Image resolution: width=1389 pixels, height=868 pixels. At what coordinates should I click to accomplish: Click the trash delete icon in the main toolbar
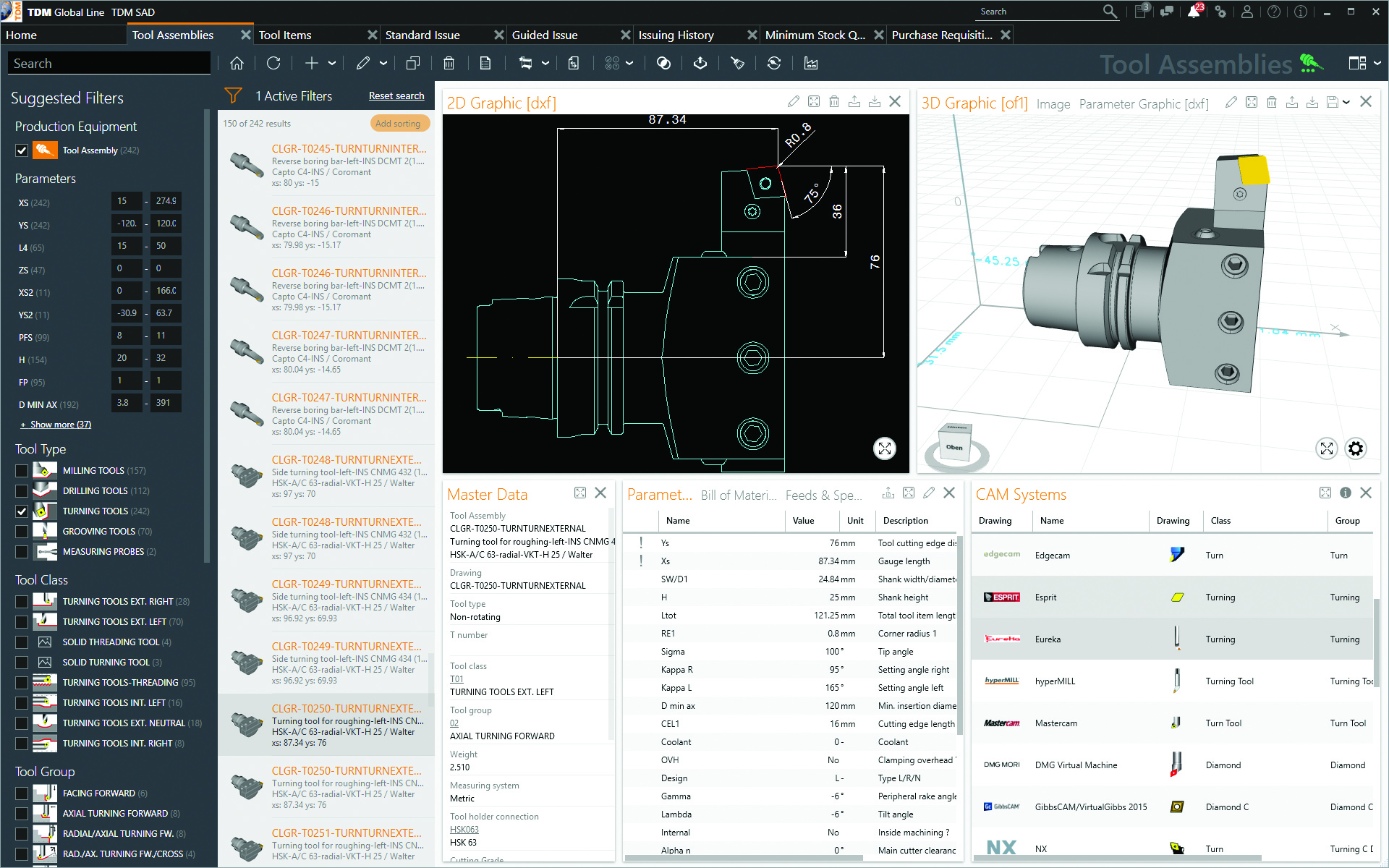tap(449, 64)
